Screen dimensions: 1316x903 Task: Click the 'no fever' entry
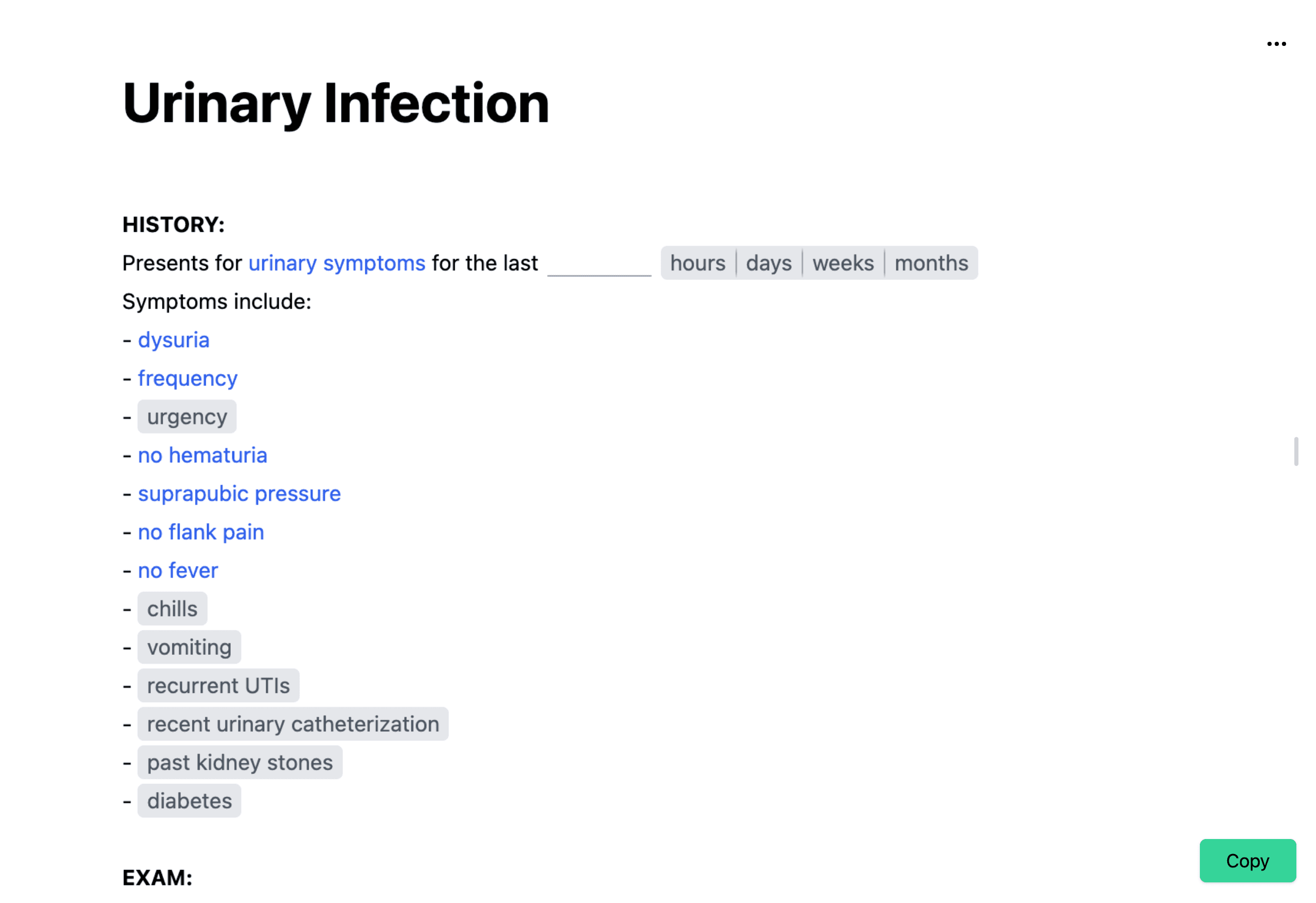[177, 570]
